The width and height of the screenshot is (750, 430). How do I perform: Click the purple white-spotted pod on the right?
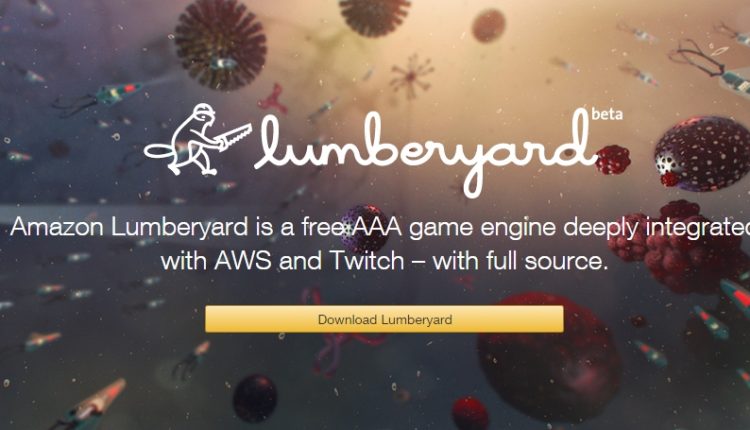coord(703,153)
